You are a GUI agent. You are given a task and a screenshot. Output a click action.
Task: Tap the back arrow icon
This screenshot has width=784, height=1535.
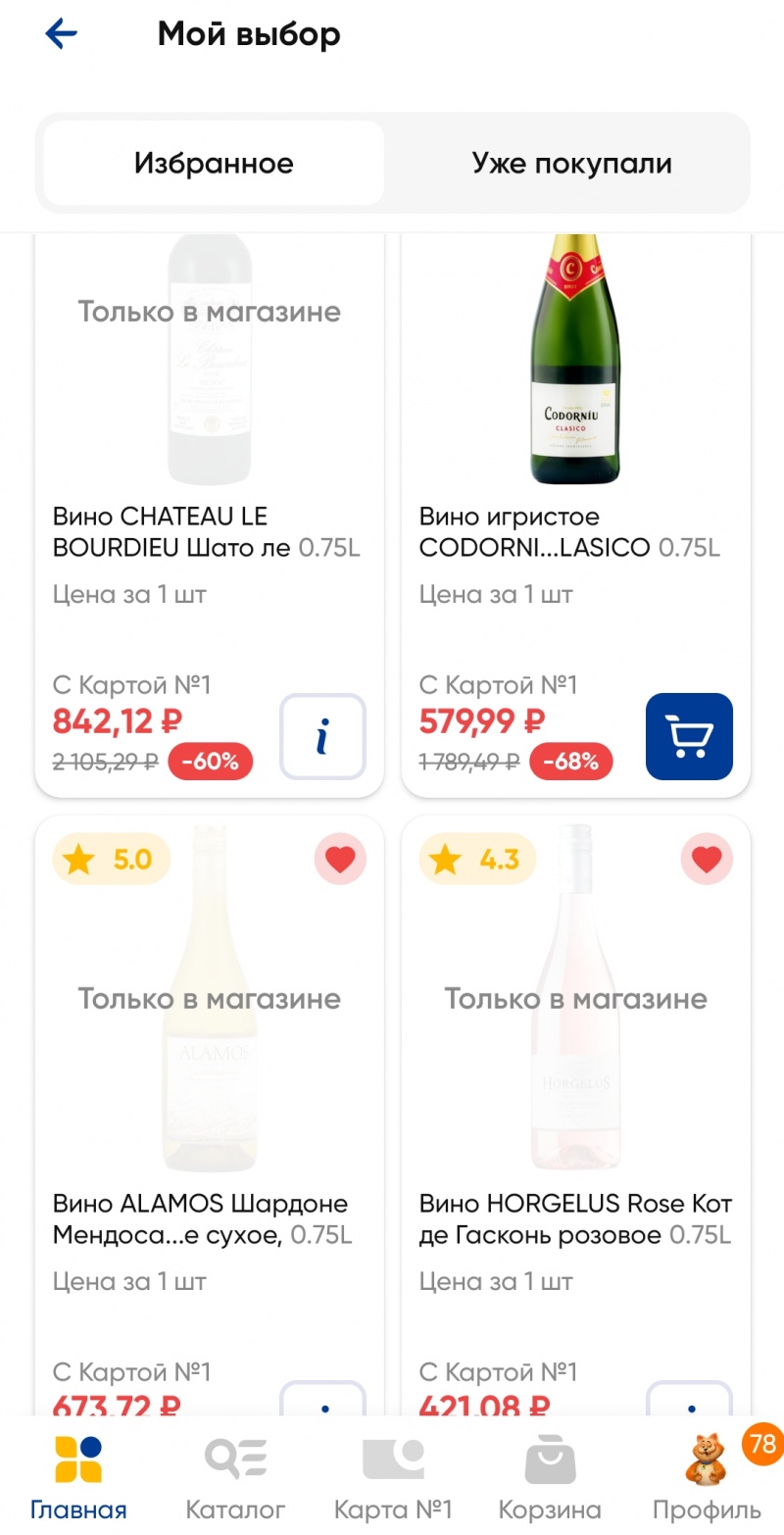coord(61,35)
